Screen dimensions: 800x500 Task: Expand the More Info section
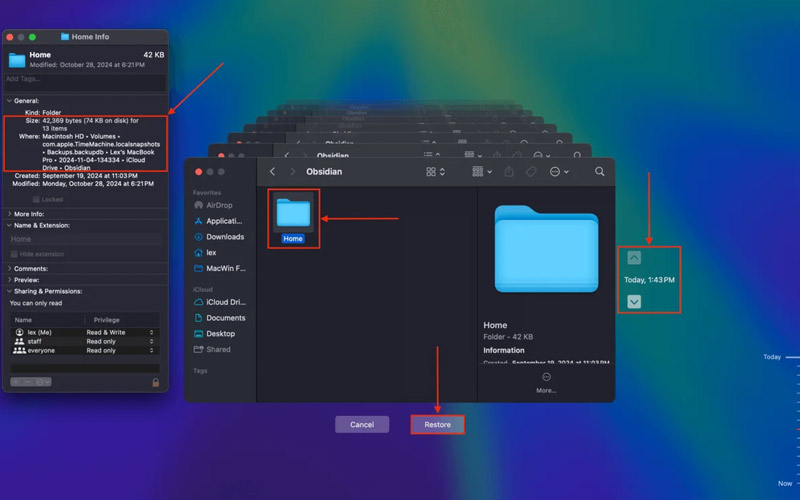pos(10,214)
